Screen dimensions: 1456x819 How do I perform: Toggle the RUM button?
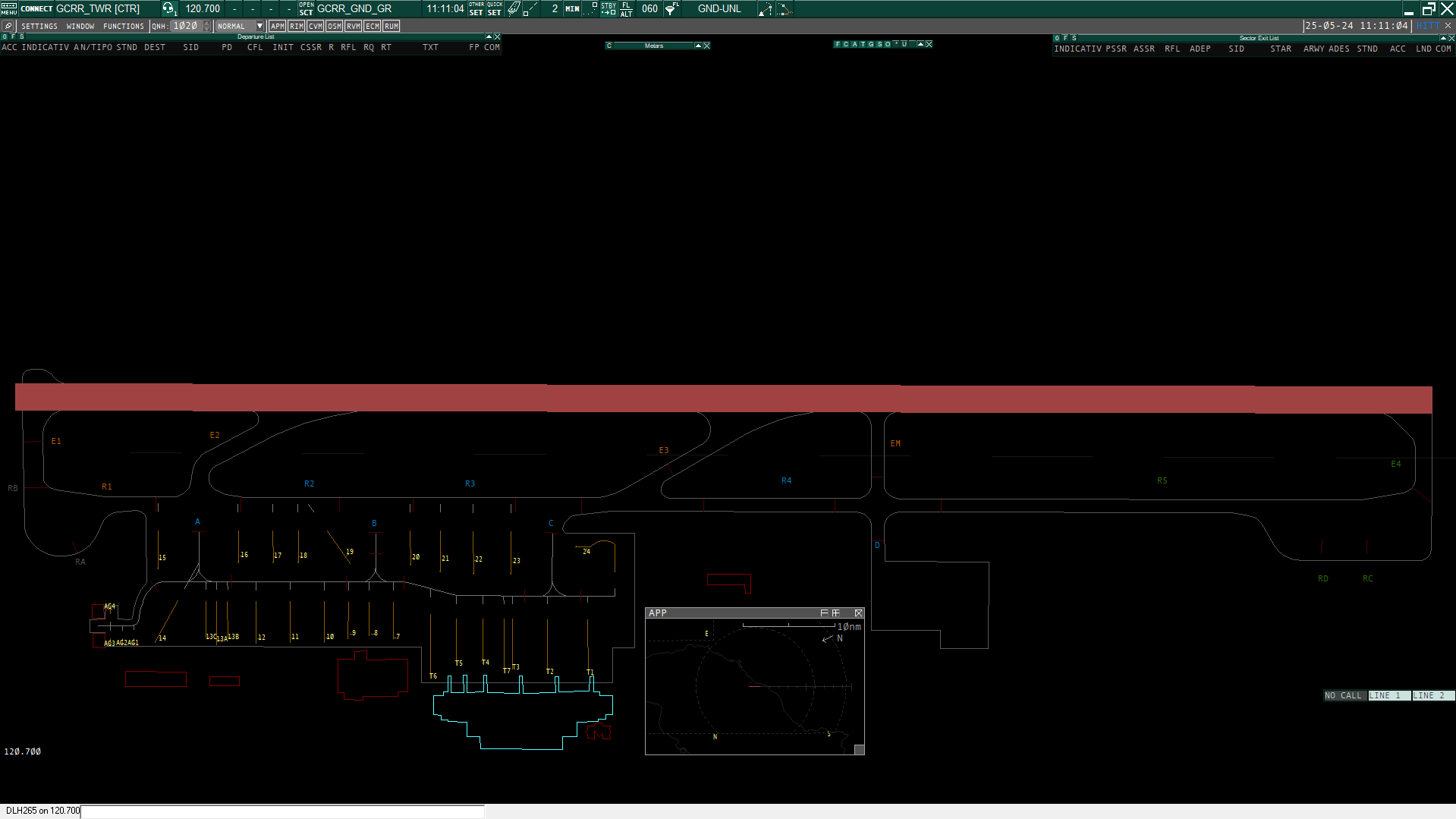point(392,26)
